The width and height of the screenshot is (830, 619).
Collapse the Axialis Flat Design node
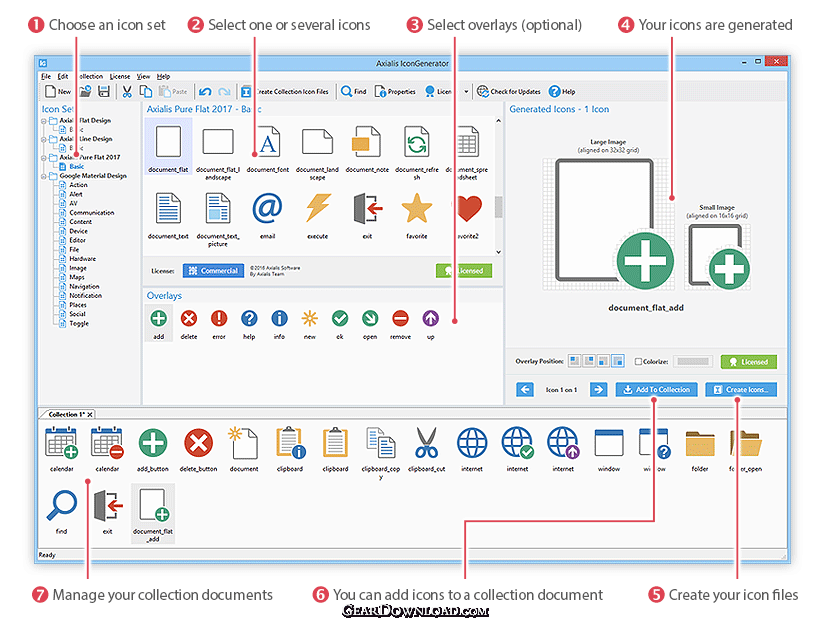44,121
